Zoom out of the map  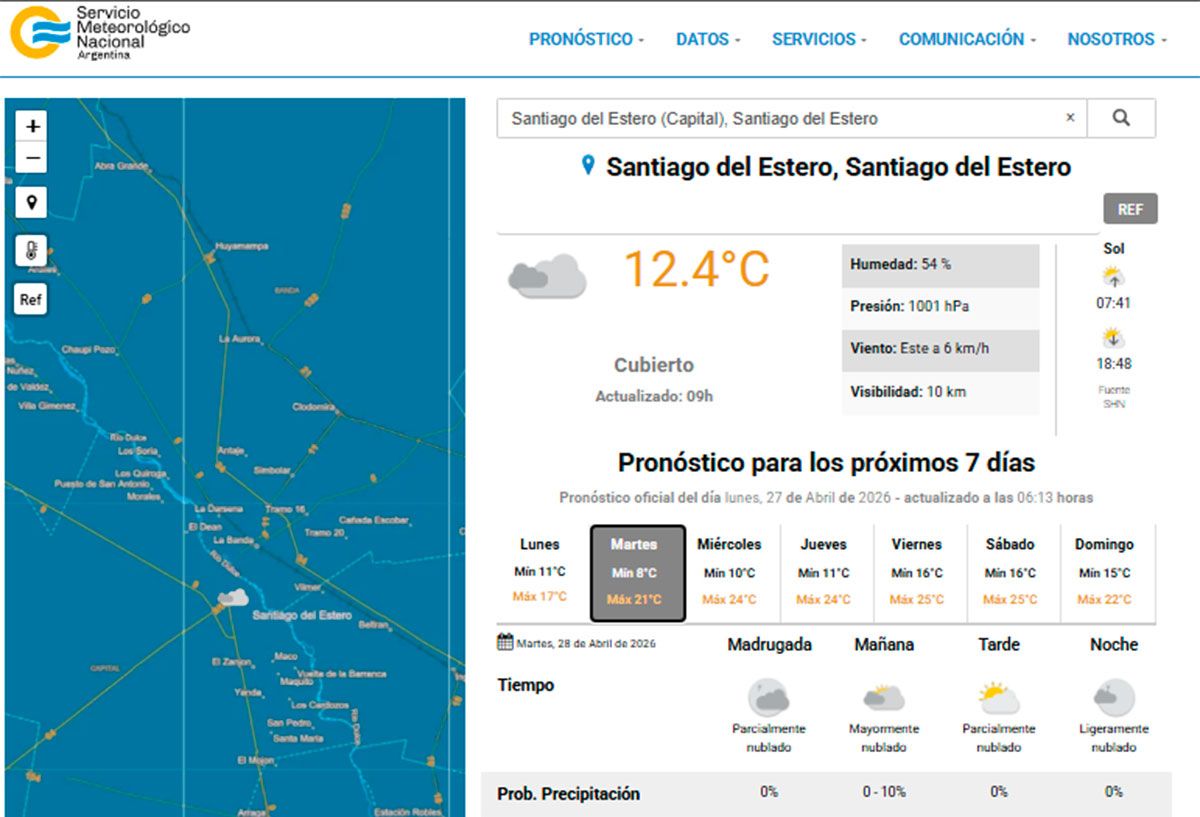[x=33, y=158]
